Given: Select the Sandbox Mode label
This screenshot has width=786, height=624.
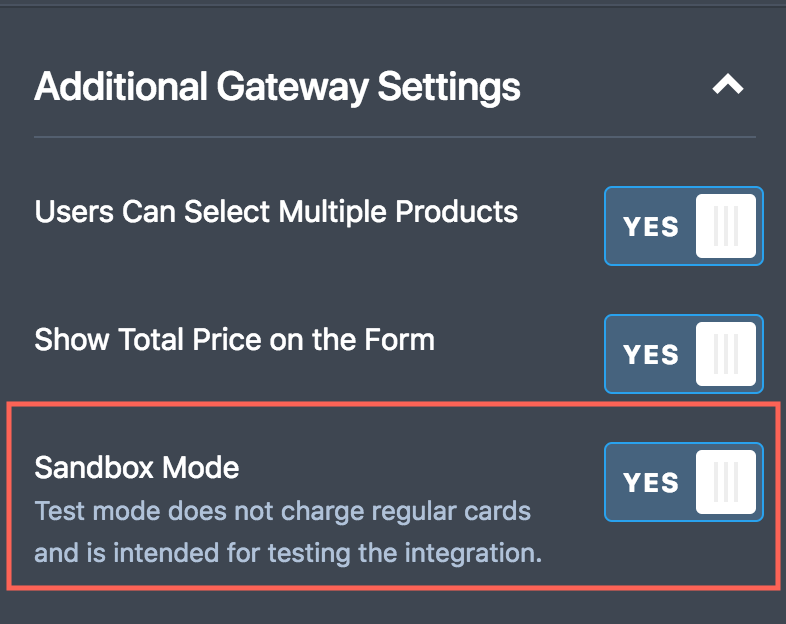Looking at the screenshot, I should pos(136,468).
